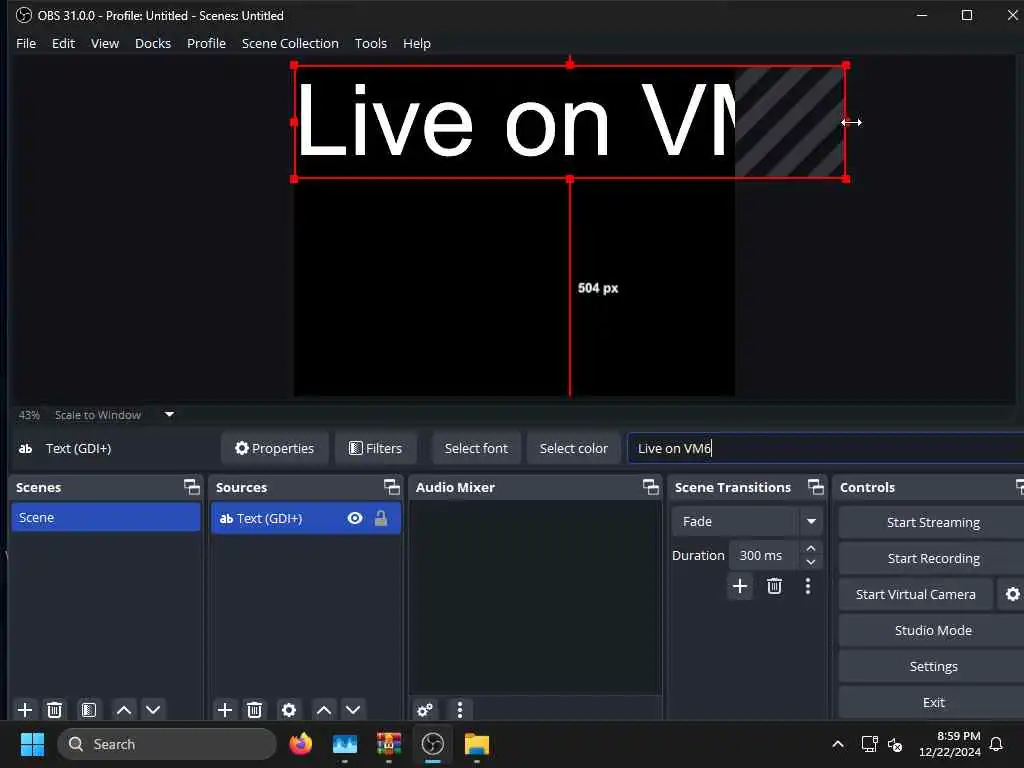Open the Profile menu
The image size is (1024, 768).
(206, 43)
